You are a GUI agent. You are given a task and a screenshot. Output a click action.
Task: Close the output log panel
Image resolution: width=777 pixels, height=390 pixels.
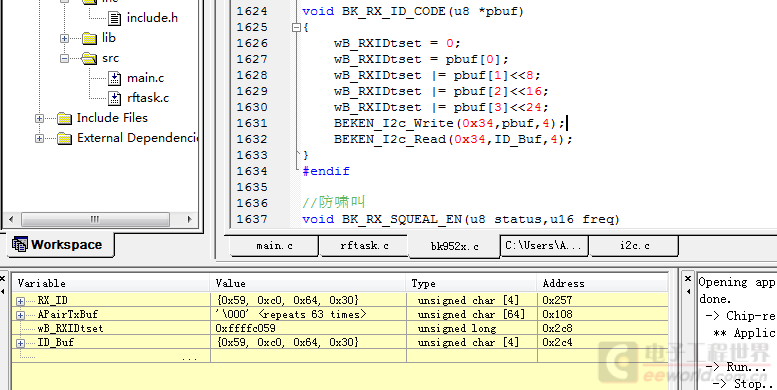(688, 279)
